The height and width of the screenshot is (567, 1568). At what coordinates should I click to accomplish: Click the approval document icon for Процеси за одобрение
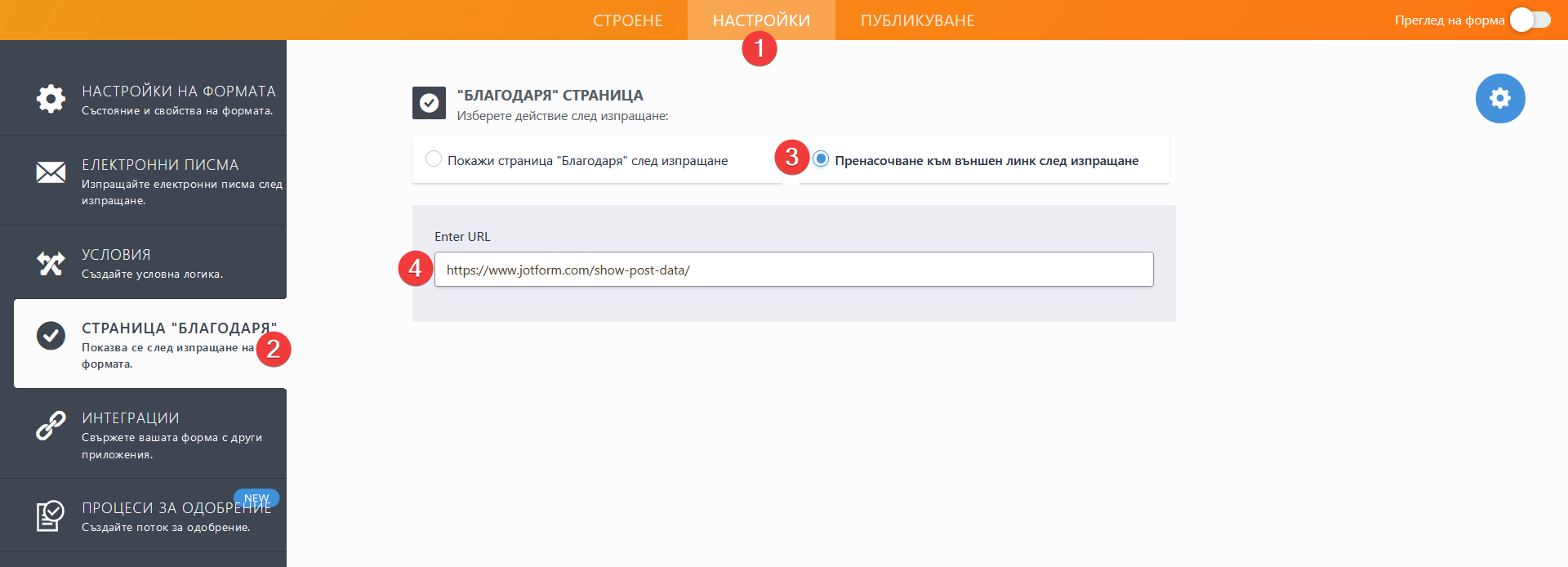51,516
